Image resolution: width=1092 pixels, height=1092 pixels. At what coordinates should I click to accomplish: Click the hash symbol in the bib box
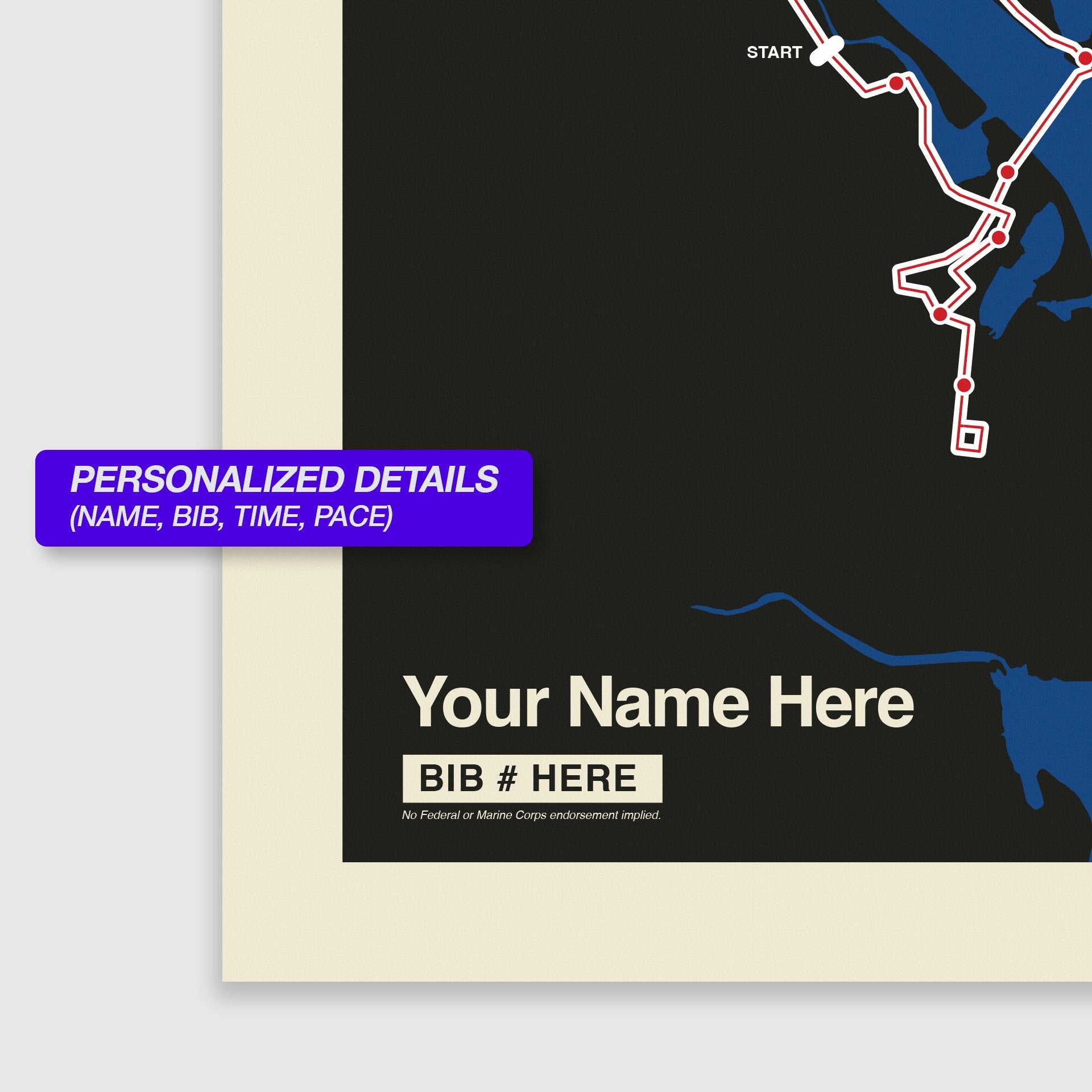point(507,778)
